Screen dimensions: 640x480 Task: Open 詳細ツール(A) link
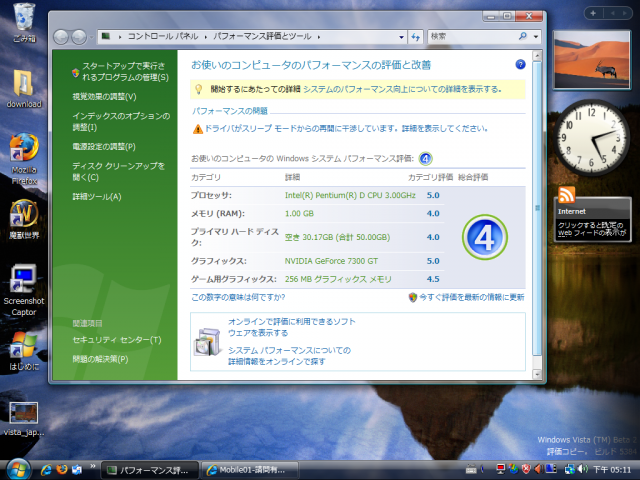click(x=97, y=197)
